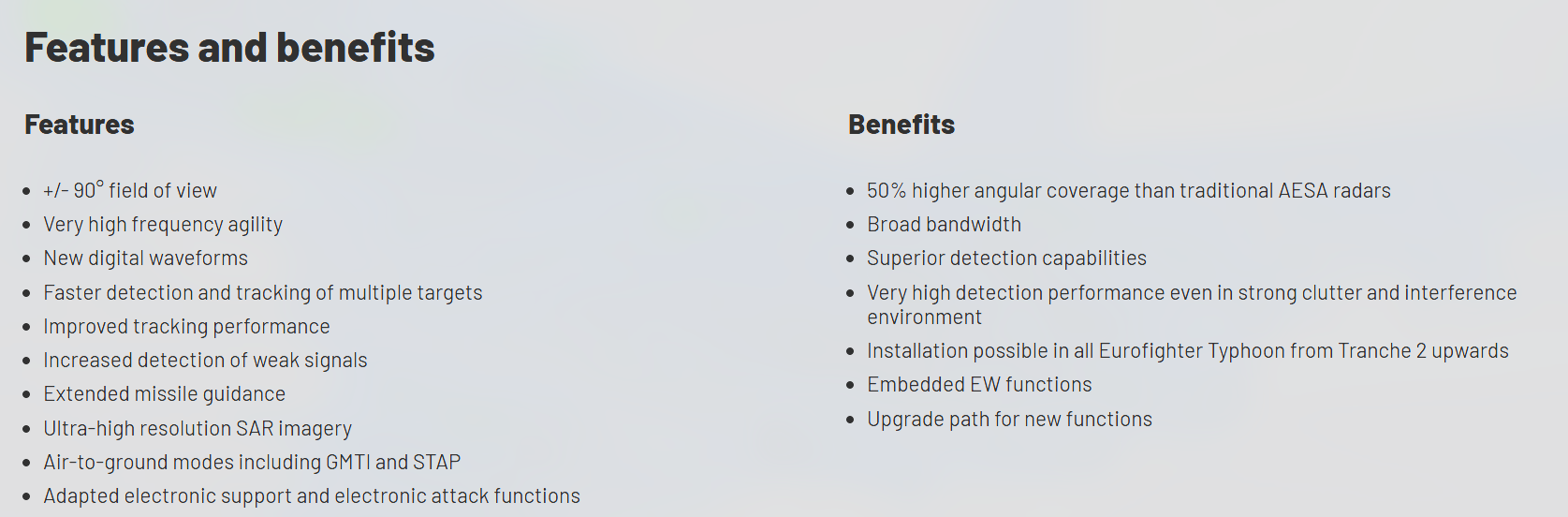Click the Eurofighter Typhoon installation benefit
The width and height of the screenshot is (1568, 517).
[1188, 351]
